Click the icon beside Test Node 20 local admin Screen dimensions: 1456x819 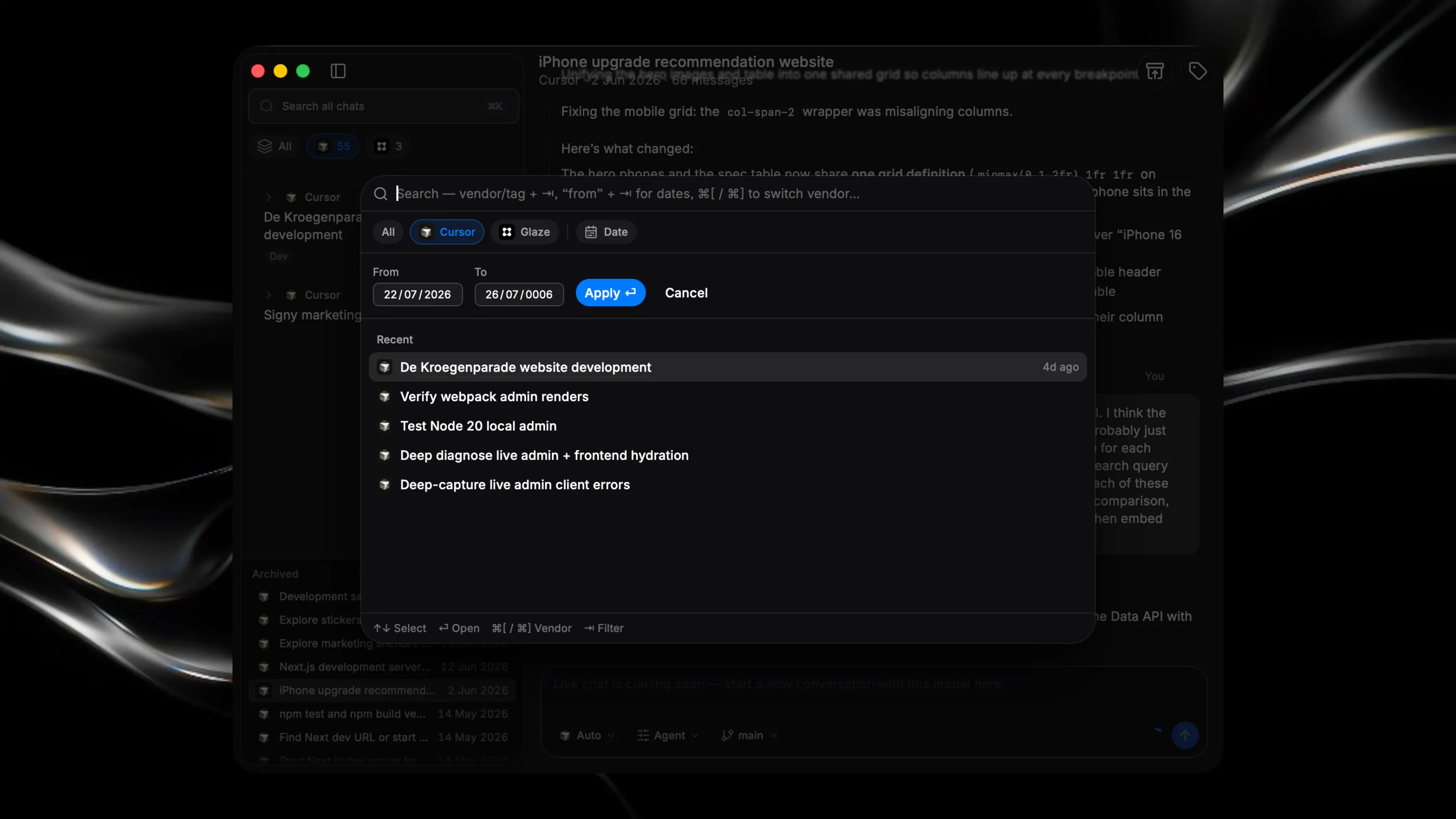[385, 426]
